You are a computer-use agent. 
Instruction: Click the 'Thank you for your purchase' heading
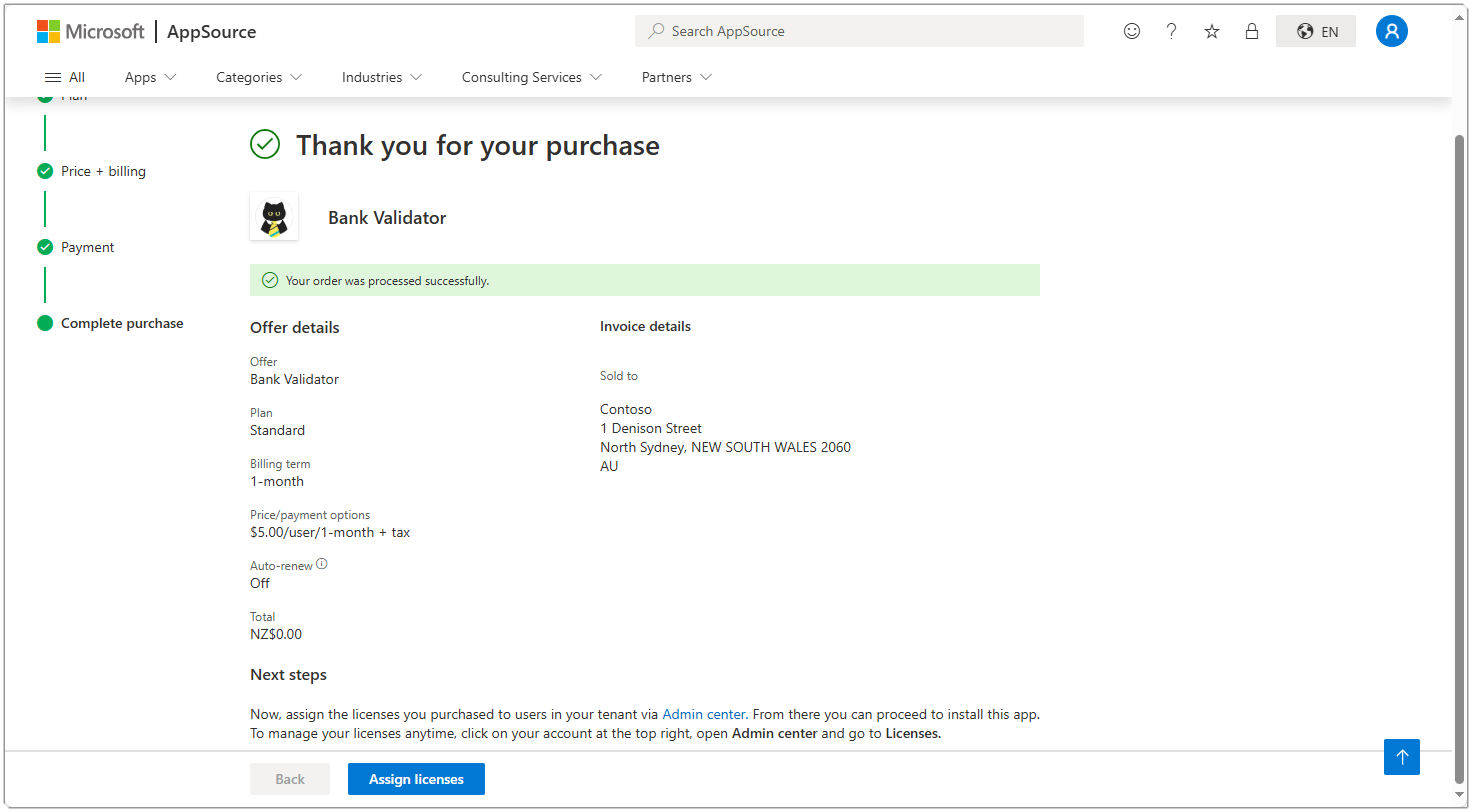click(x=478, y=145)
